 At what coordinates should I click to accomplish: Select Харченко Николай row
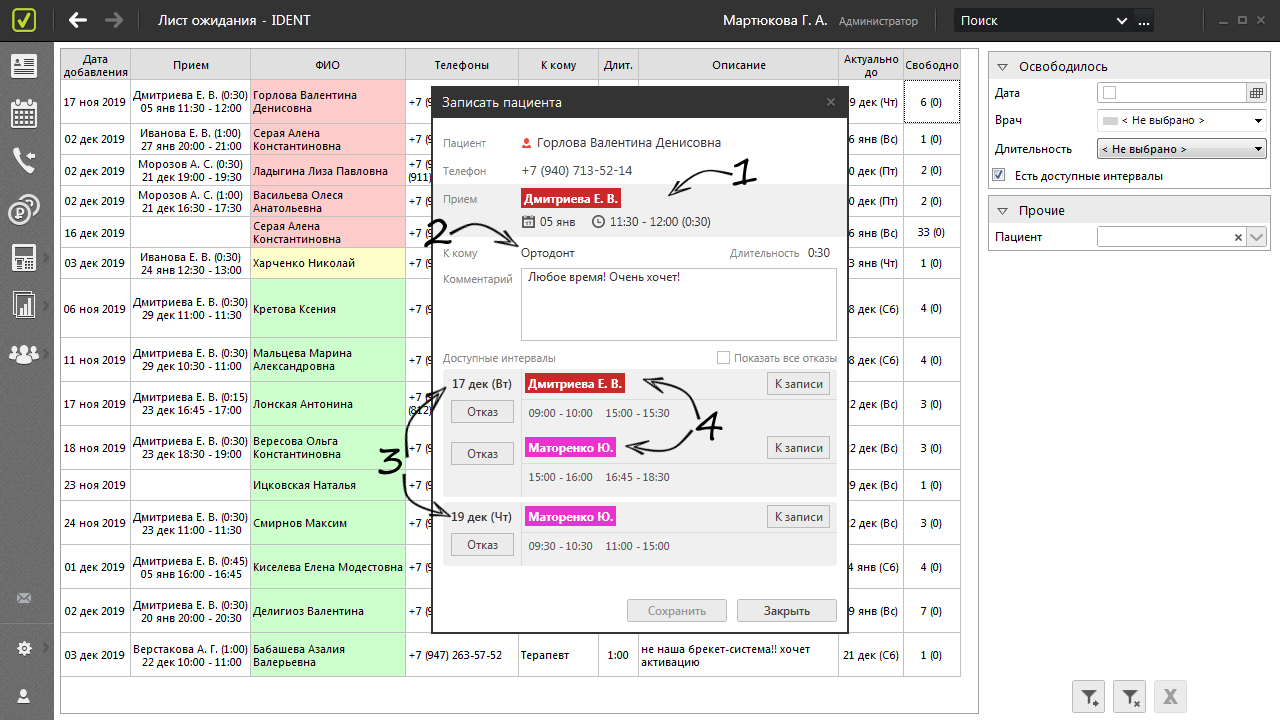coord(328,264)
